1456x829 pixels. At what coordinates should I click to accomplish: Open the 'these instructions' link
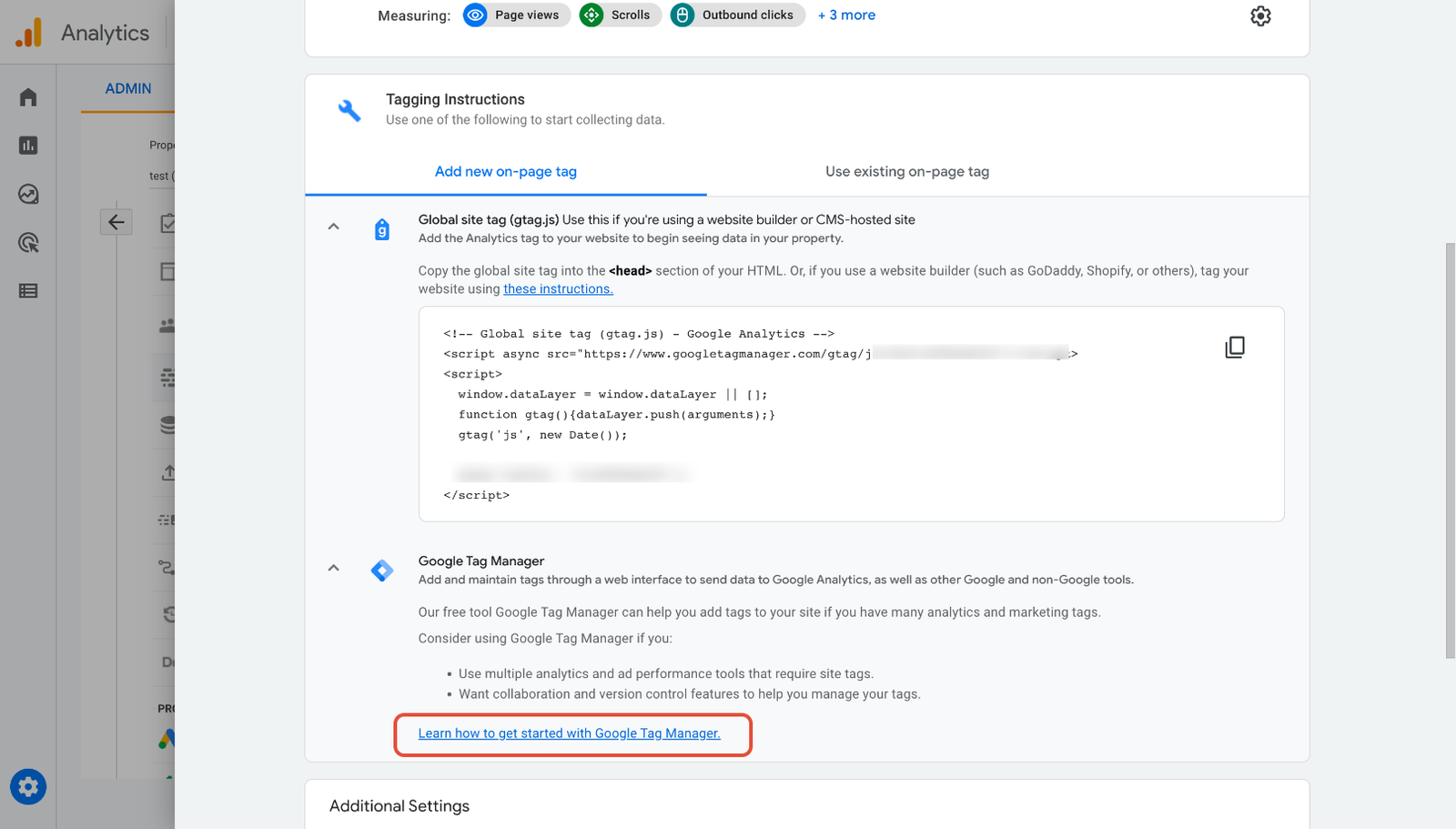(558, 289)
